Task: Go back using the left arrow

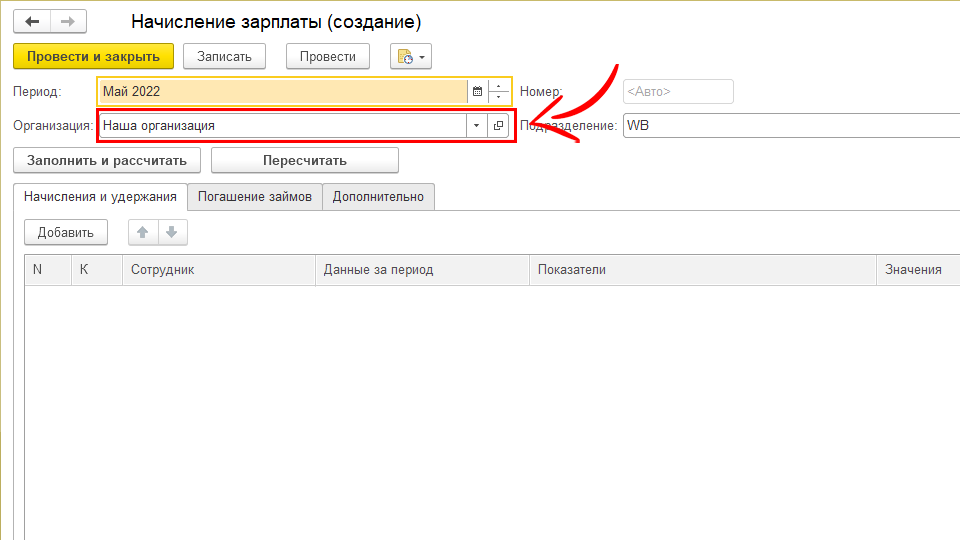Action: 32,21
